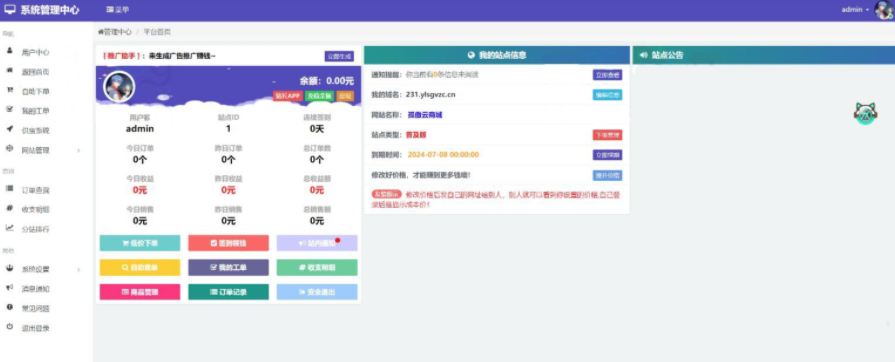Click the 昨日销售 value 0元

coord(228,220)
